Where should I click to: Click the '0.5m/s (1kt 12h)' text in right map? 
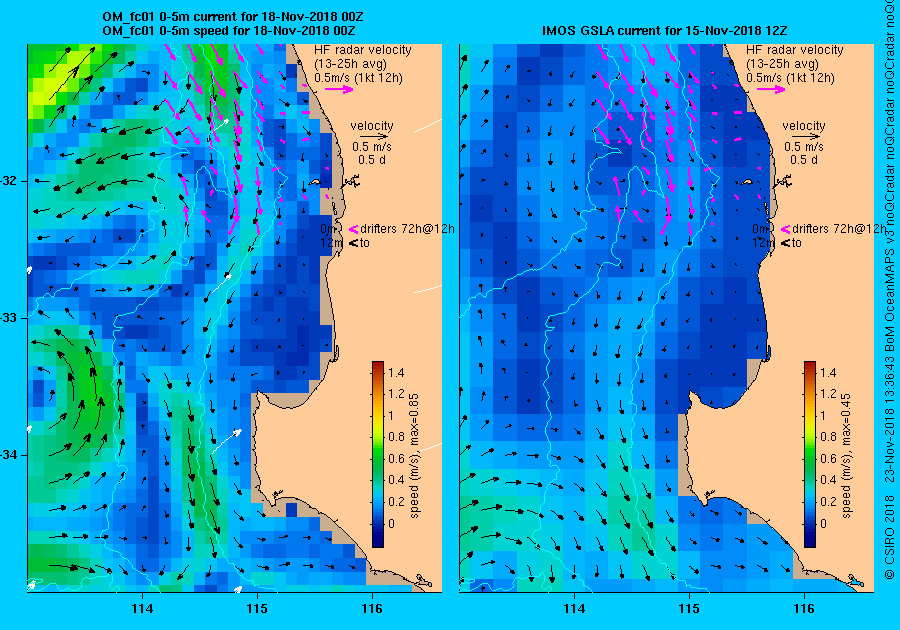pos(790,77)
